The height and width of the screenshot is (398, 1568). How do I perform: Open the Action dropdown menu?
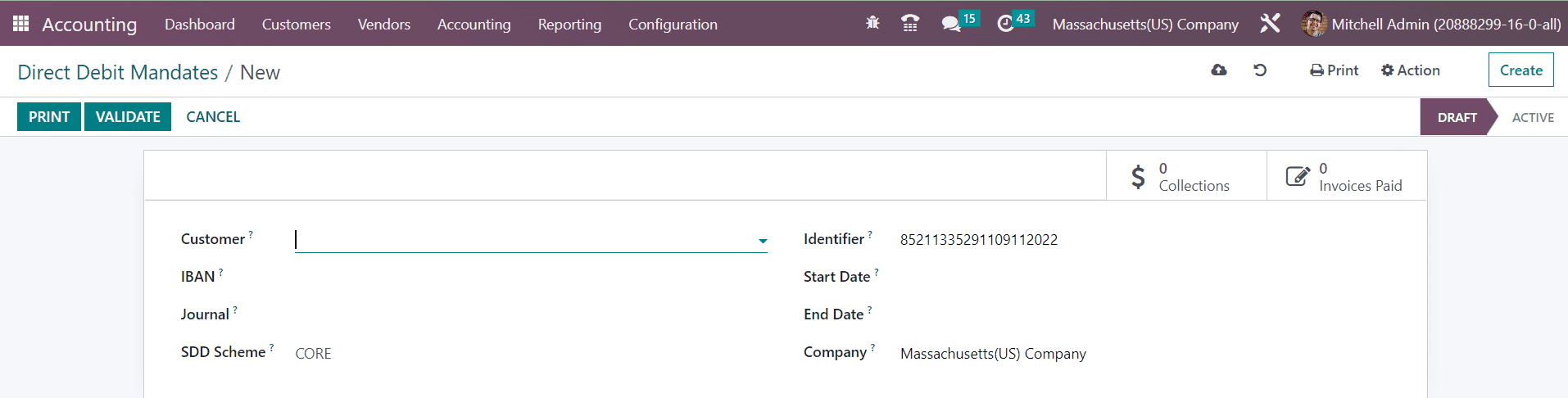[1410, 70]
